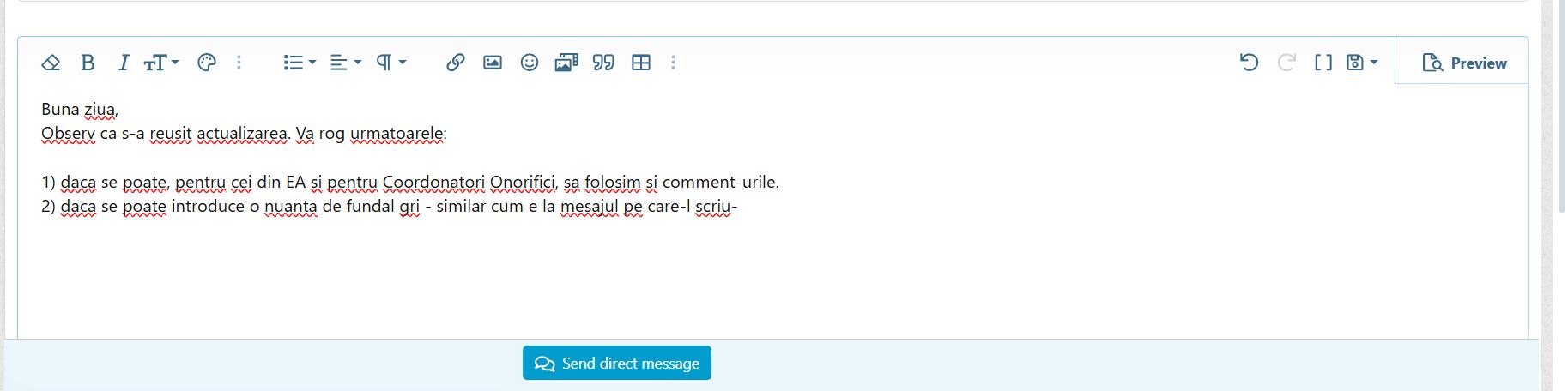Open the Smilies emoji picker
This screenshot has height=391, width=1568.
point(530,63)
